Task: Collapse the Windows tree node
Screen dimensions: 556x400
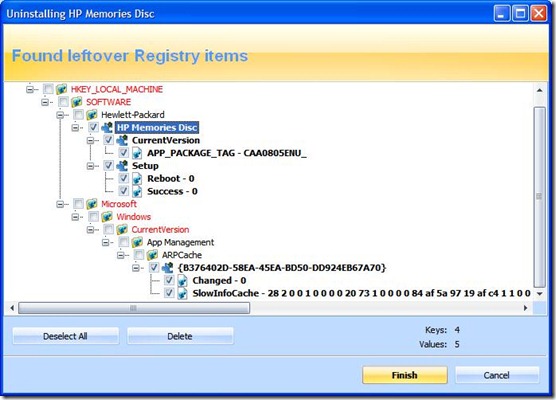Action: pos(75,217)
